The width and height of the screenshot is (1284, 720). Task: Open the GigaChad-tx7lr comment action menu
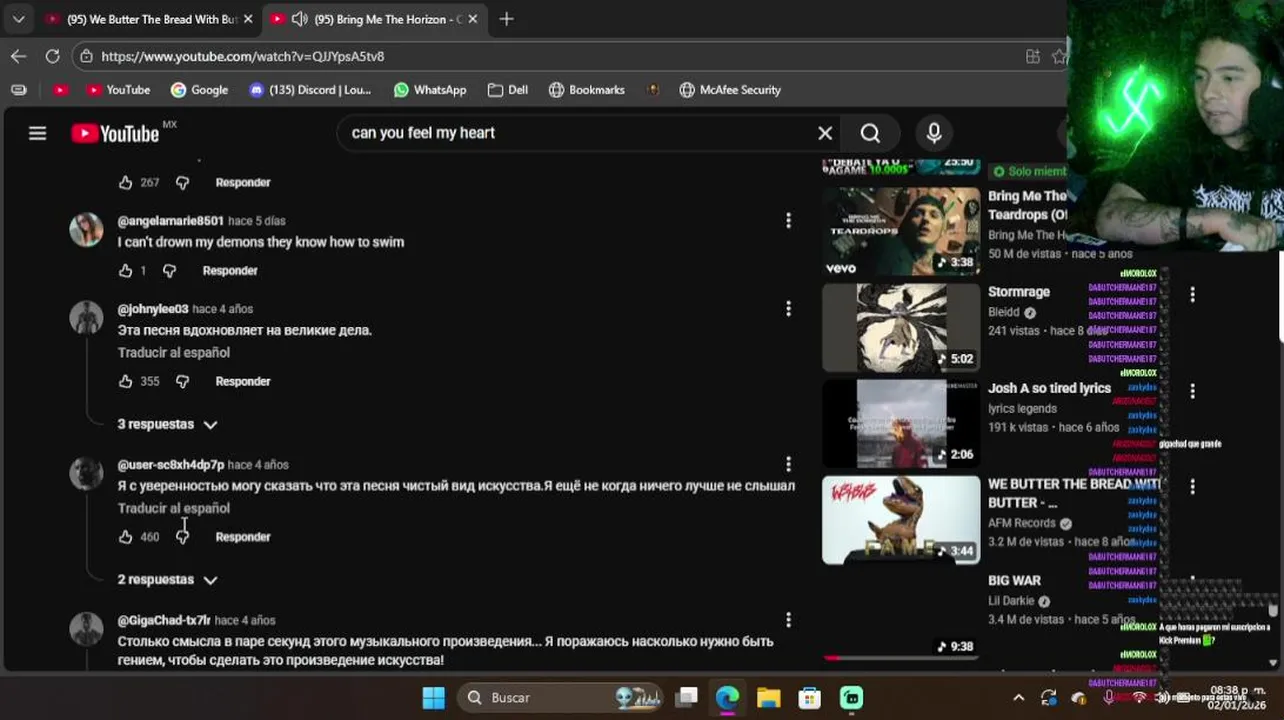tap(788, 620)
